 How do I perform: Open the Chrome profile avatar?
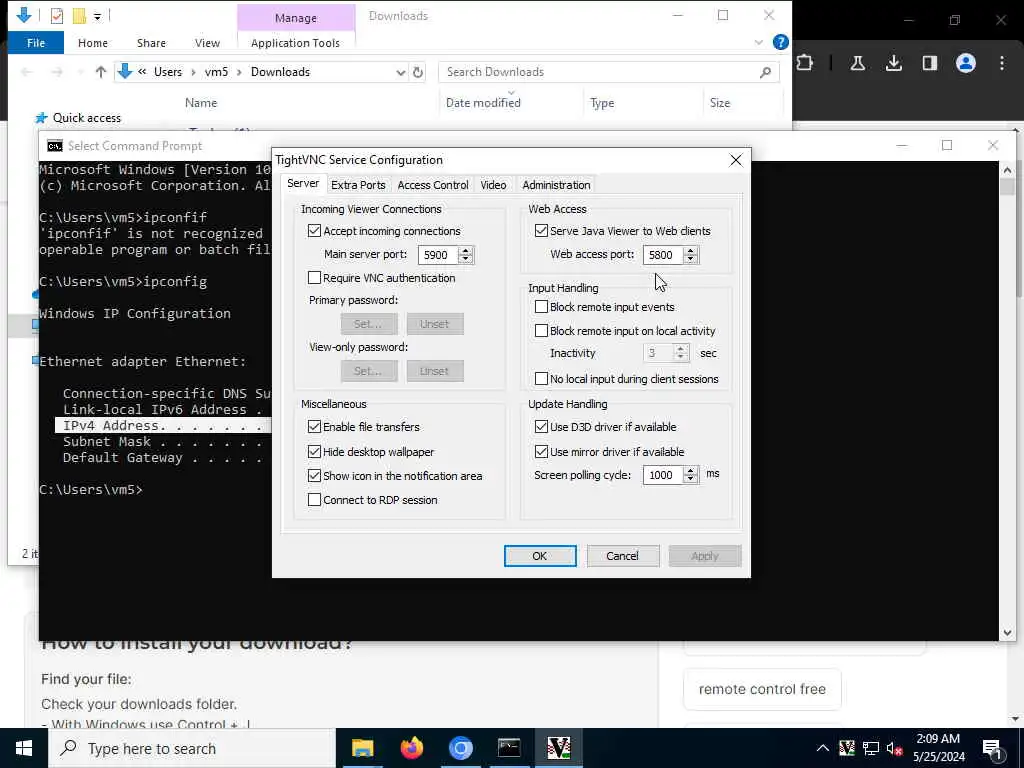966,63
